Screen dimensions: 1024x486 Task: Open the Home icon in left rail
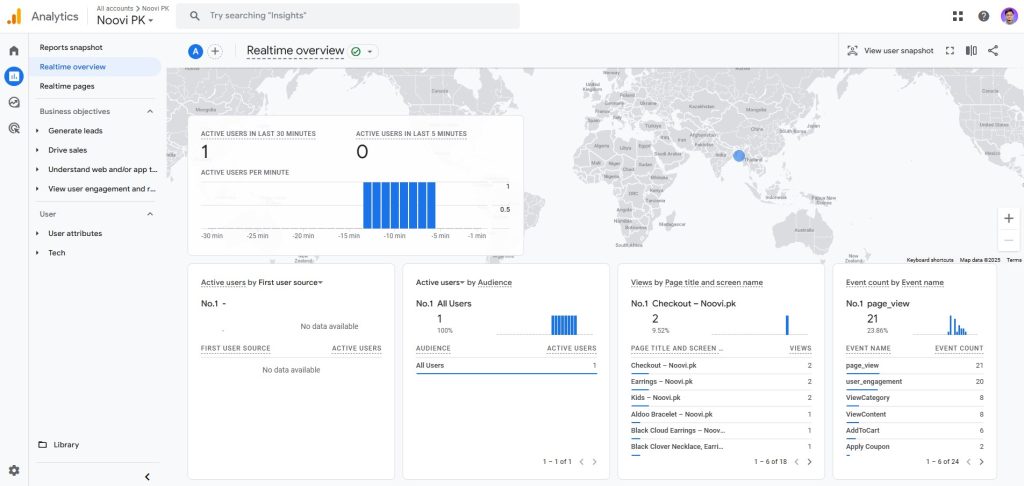[14, 50]
